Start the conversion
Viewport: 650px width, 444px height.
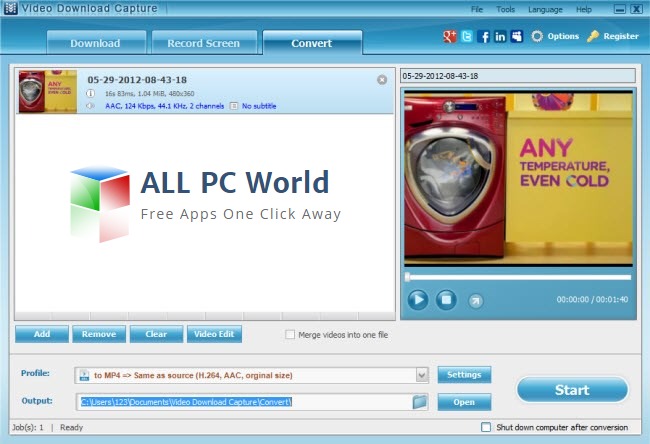(572, 390)
